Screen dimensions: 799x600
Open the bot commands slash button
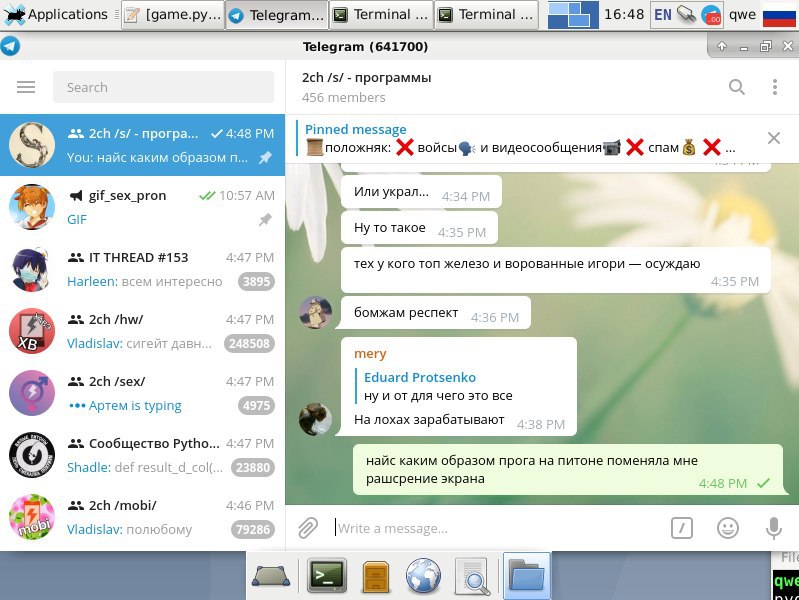click(681, 528)
